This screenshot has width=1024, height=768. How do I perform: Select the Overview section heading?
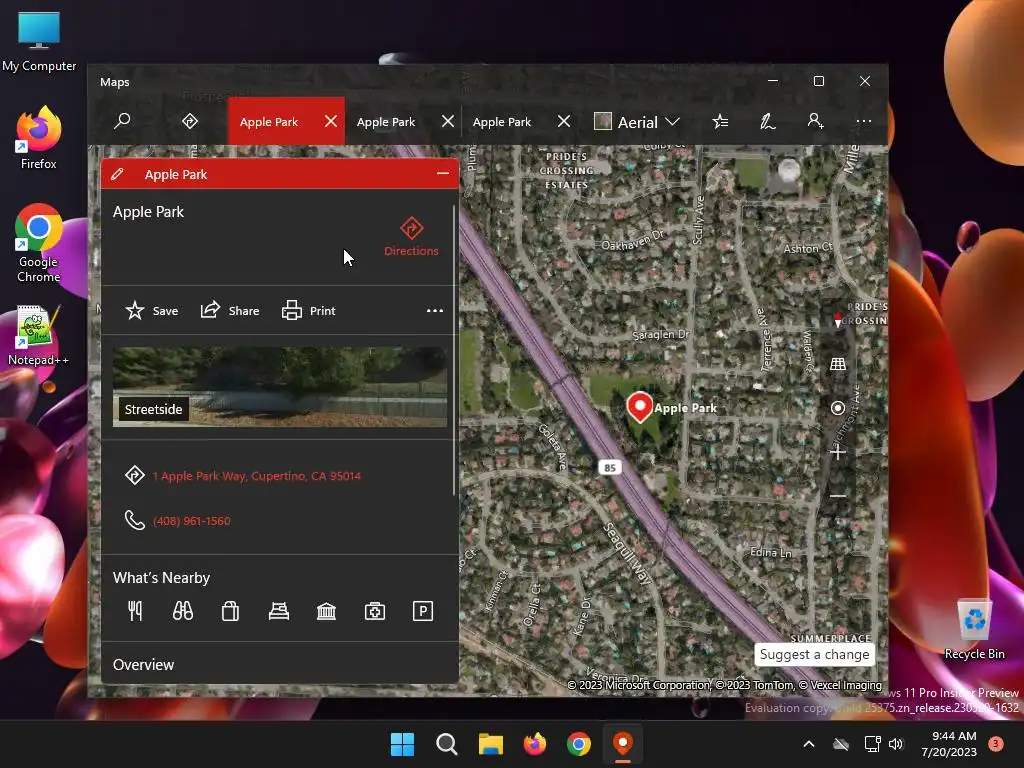click(144, 665)
